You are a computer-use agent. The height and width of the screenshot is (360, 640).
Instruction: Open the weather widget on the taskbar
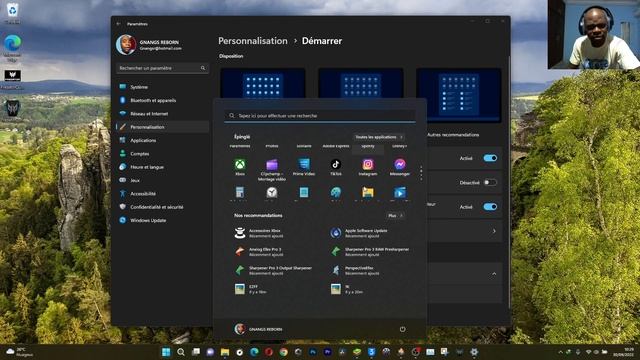(x=20, y=352)
